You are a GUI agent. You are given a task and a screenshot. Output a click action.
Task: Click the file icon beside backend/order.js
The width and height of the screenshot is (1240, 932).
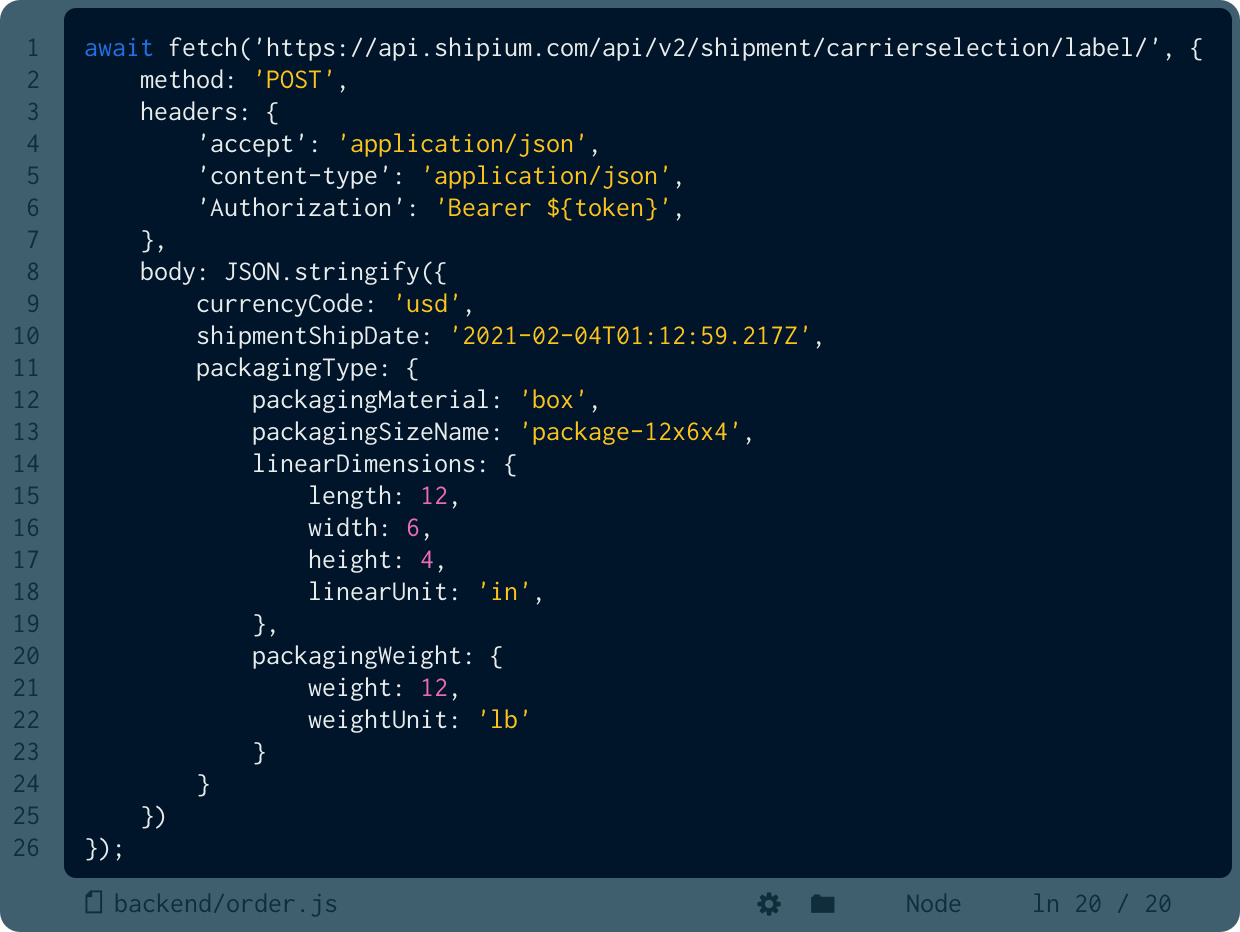pyautogui.click(x=94, y=903)
